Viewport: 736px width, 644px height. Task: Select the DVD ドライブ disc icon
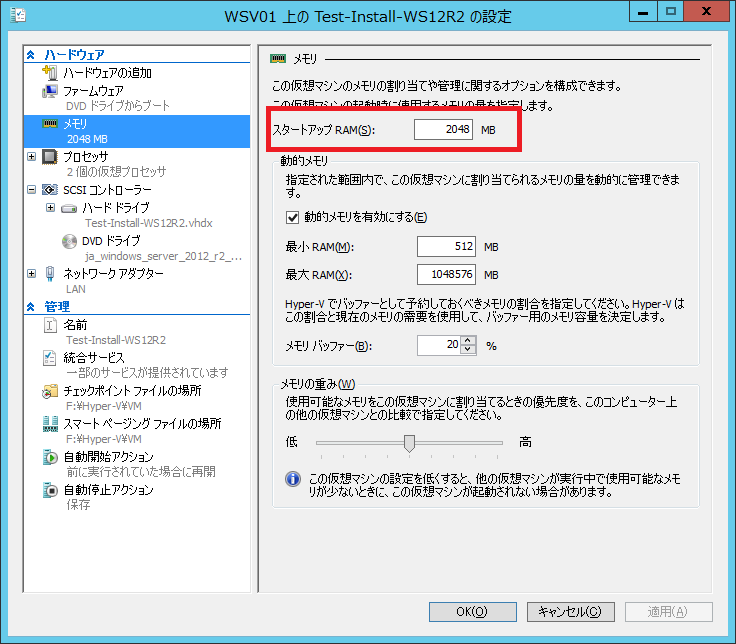point(69,241)
